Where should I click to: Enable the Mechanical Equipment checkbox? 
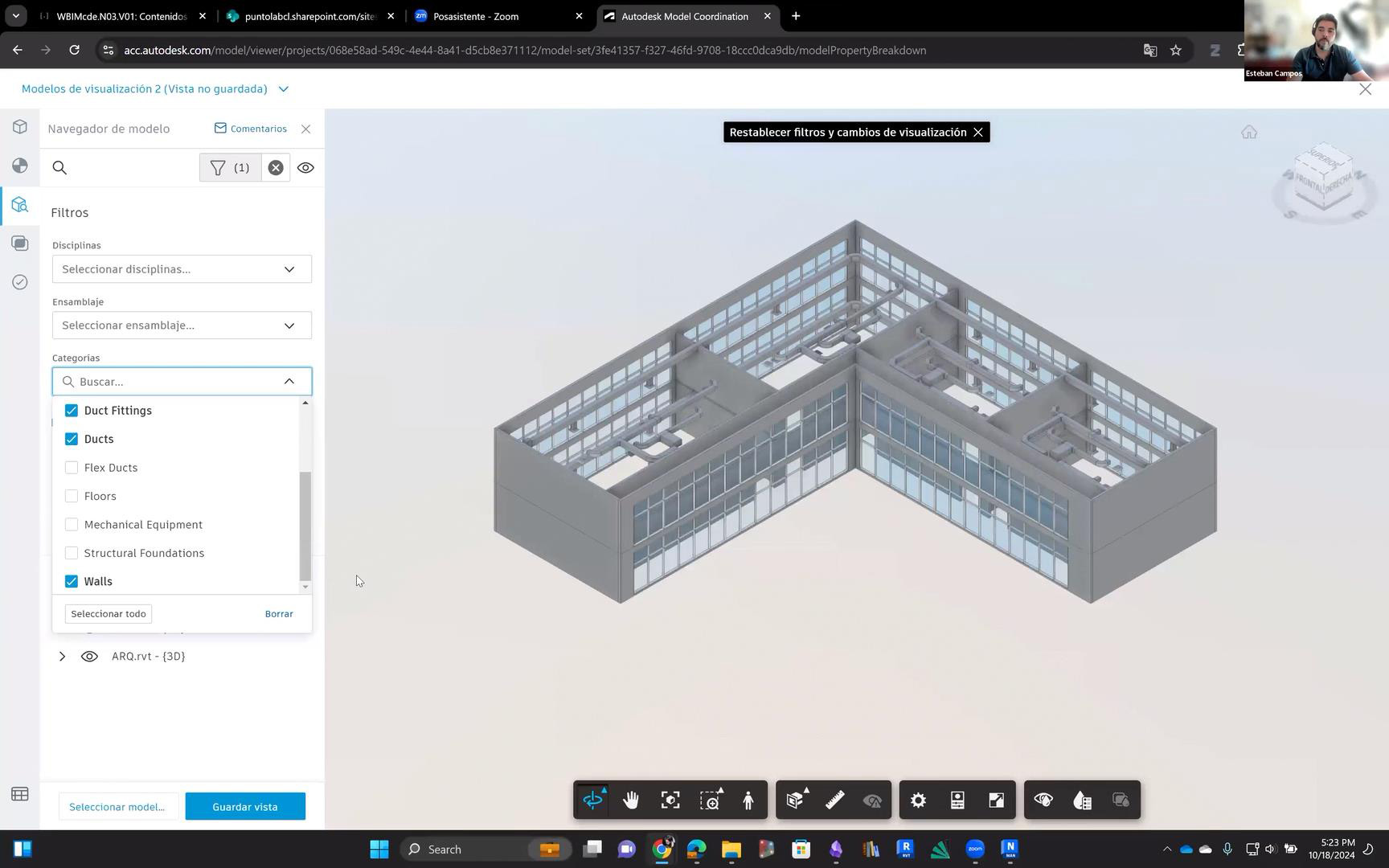(72, 525)
